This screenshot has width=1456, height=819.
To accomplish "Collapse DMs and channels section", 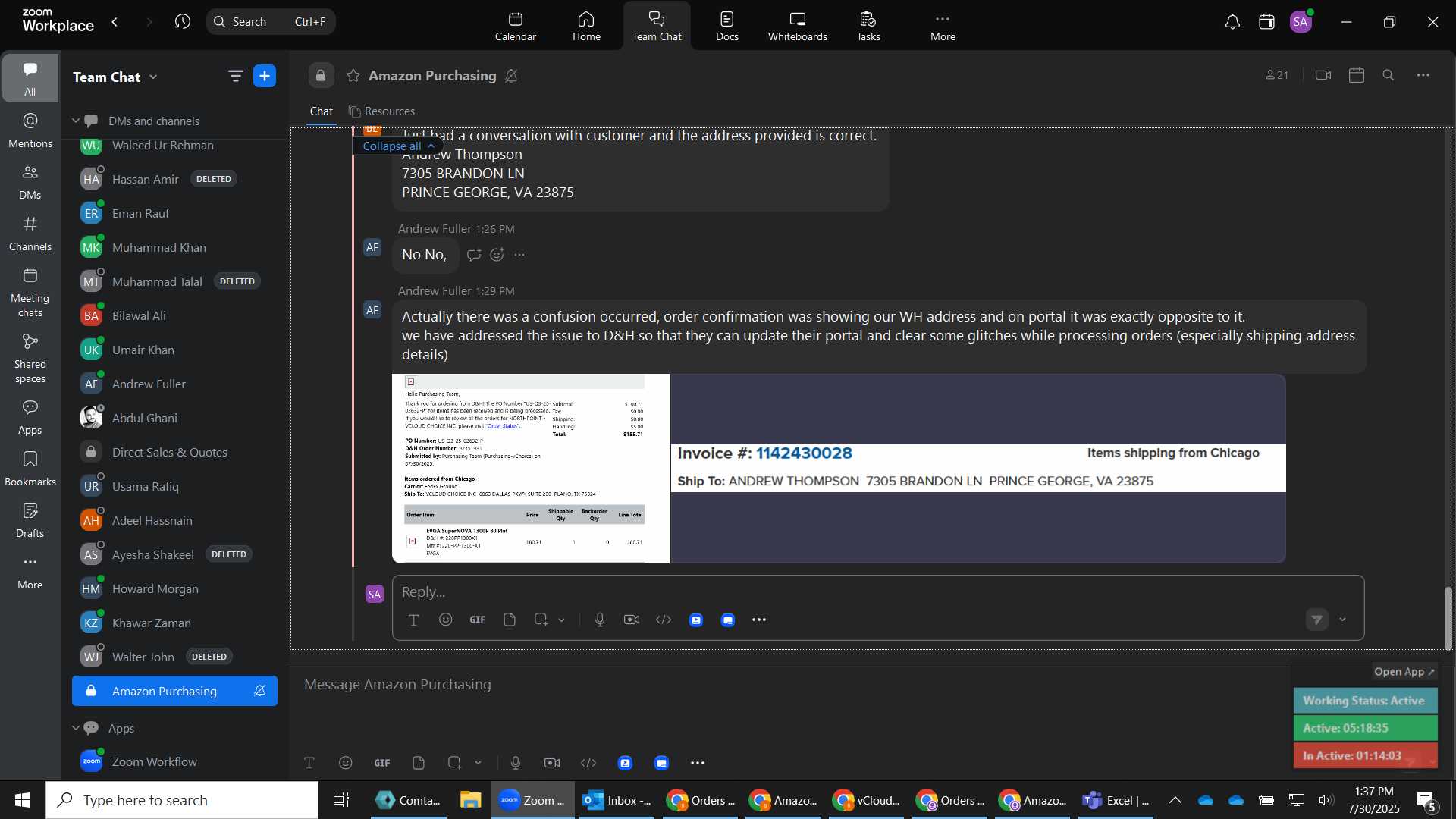I will pyautogui.click(x=76, y=121).
